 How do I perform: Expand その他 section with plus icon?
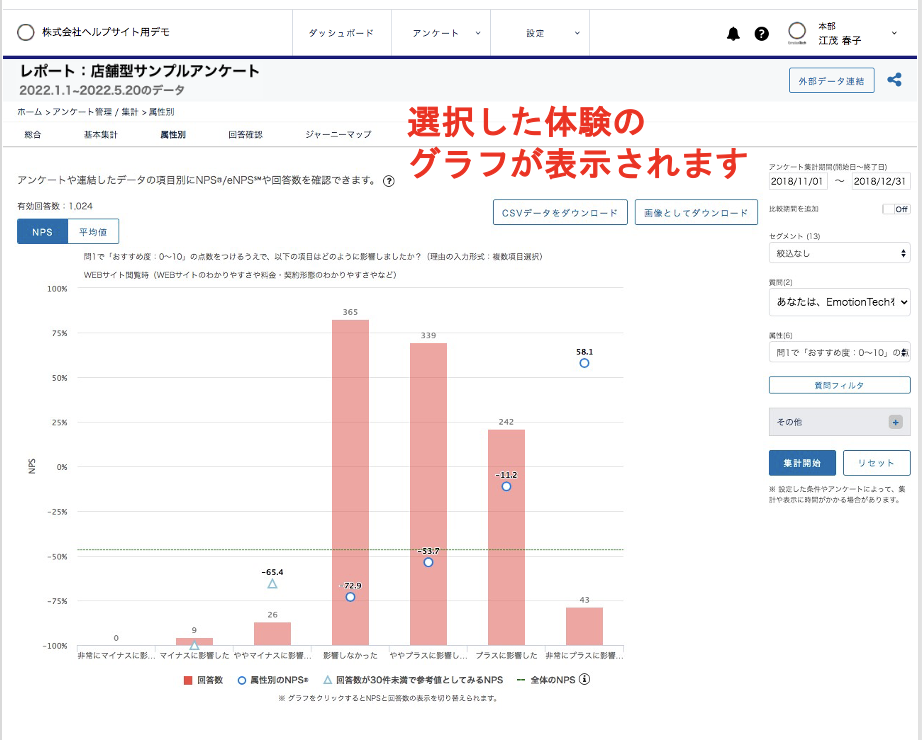click(896, 422)
